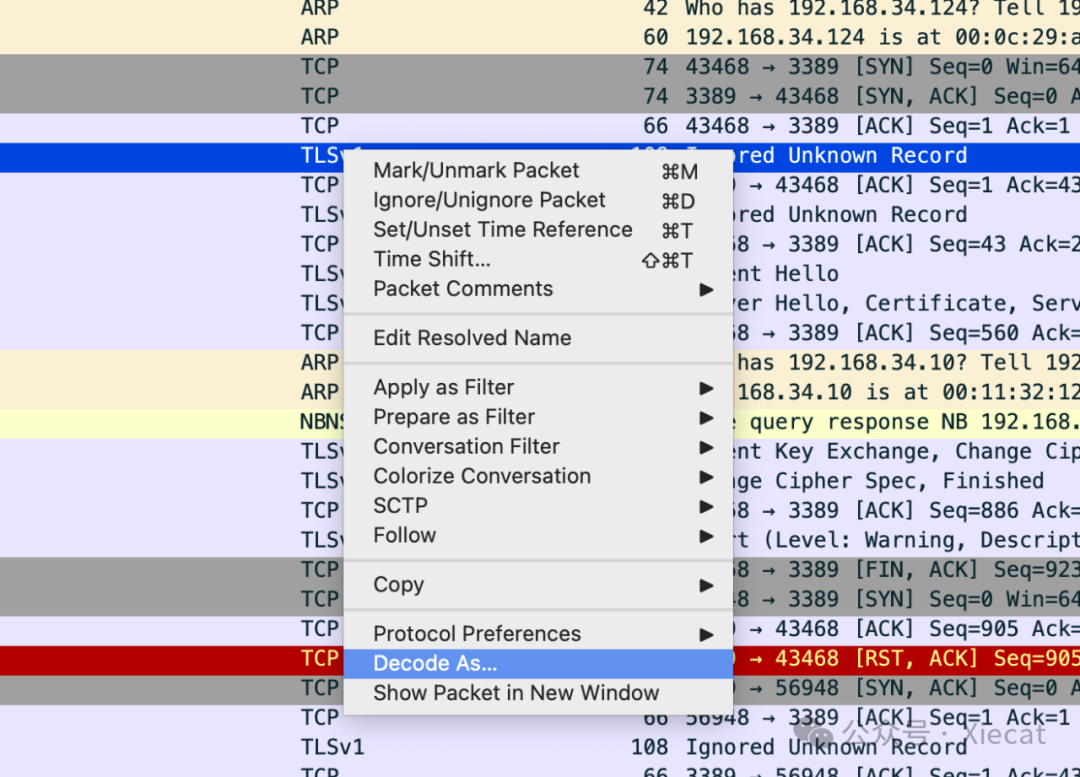
Task: Click the highlighted Decode As... entry
Action: (435, 664)
